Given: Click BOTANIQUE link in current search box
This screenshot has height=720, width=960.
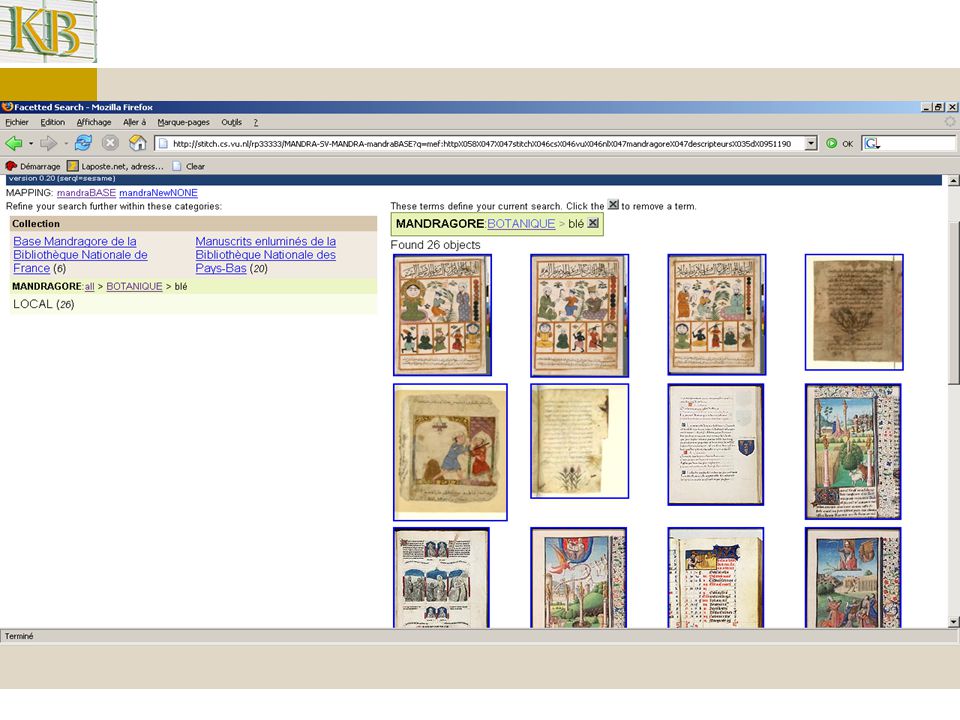Looking at the screenshot, I should tap(521, 223).
